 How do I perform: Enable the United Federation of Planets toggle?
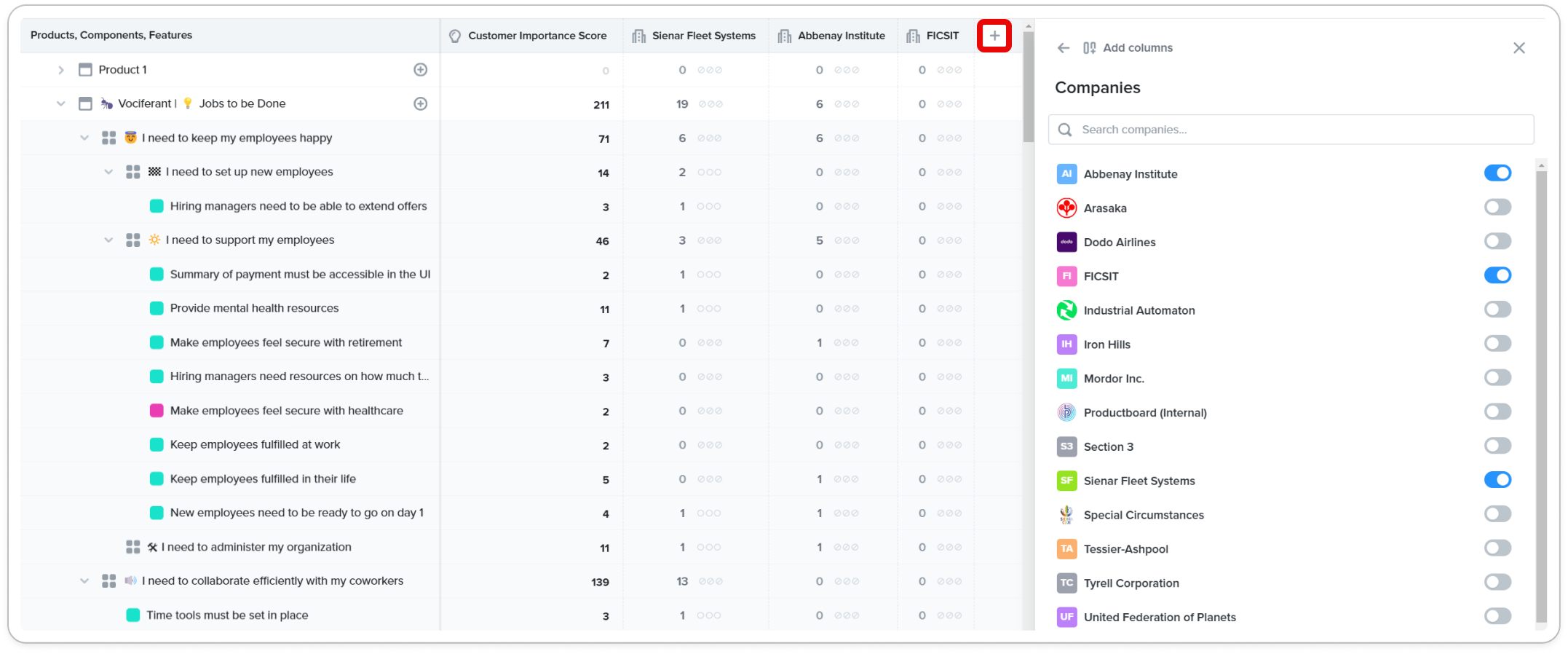[1497, 616]
